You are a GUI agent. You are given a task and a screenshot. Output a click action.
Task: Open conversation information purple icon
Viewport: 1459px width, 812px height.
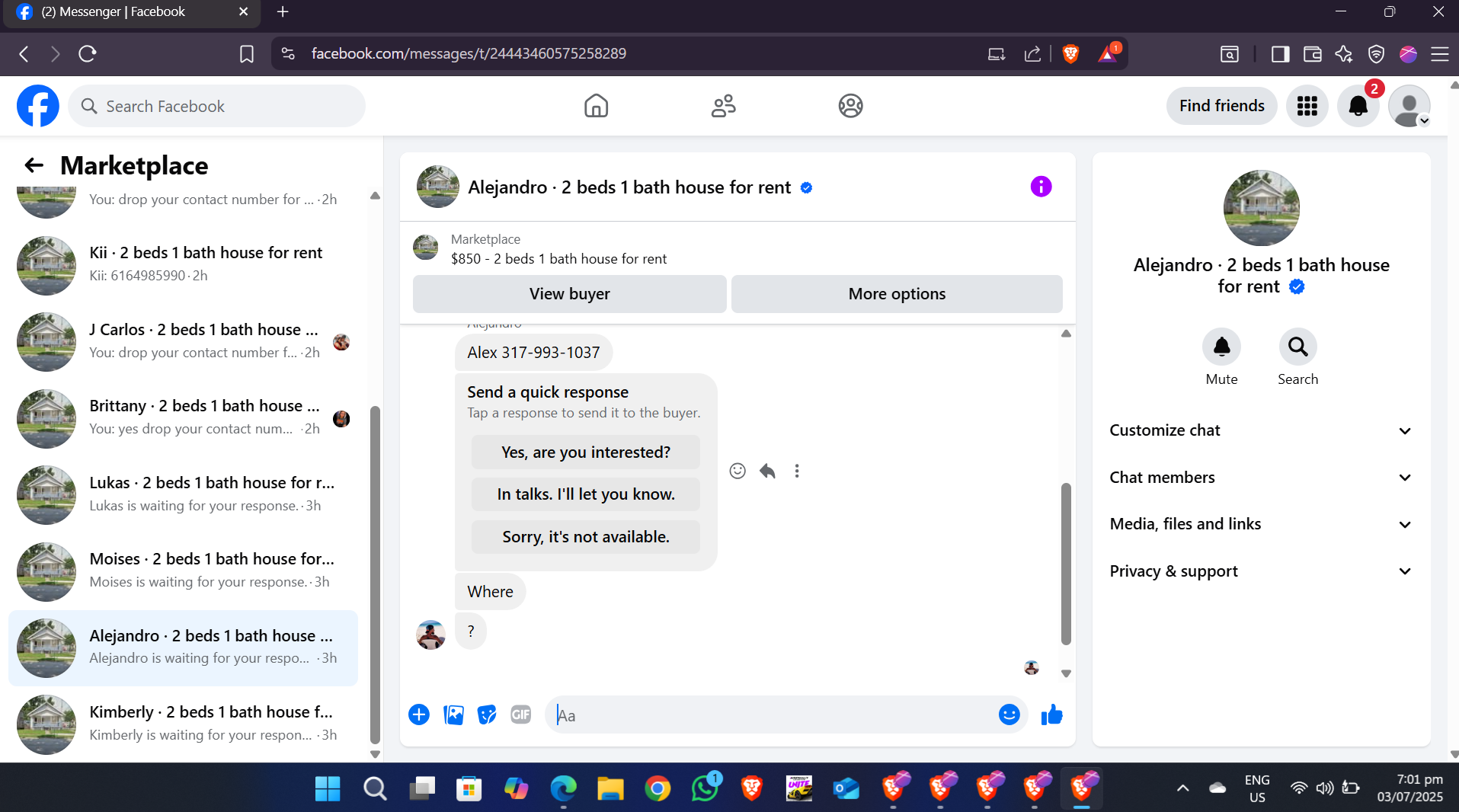(x=1041, y=187)
